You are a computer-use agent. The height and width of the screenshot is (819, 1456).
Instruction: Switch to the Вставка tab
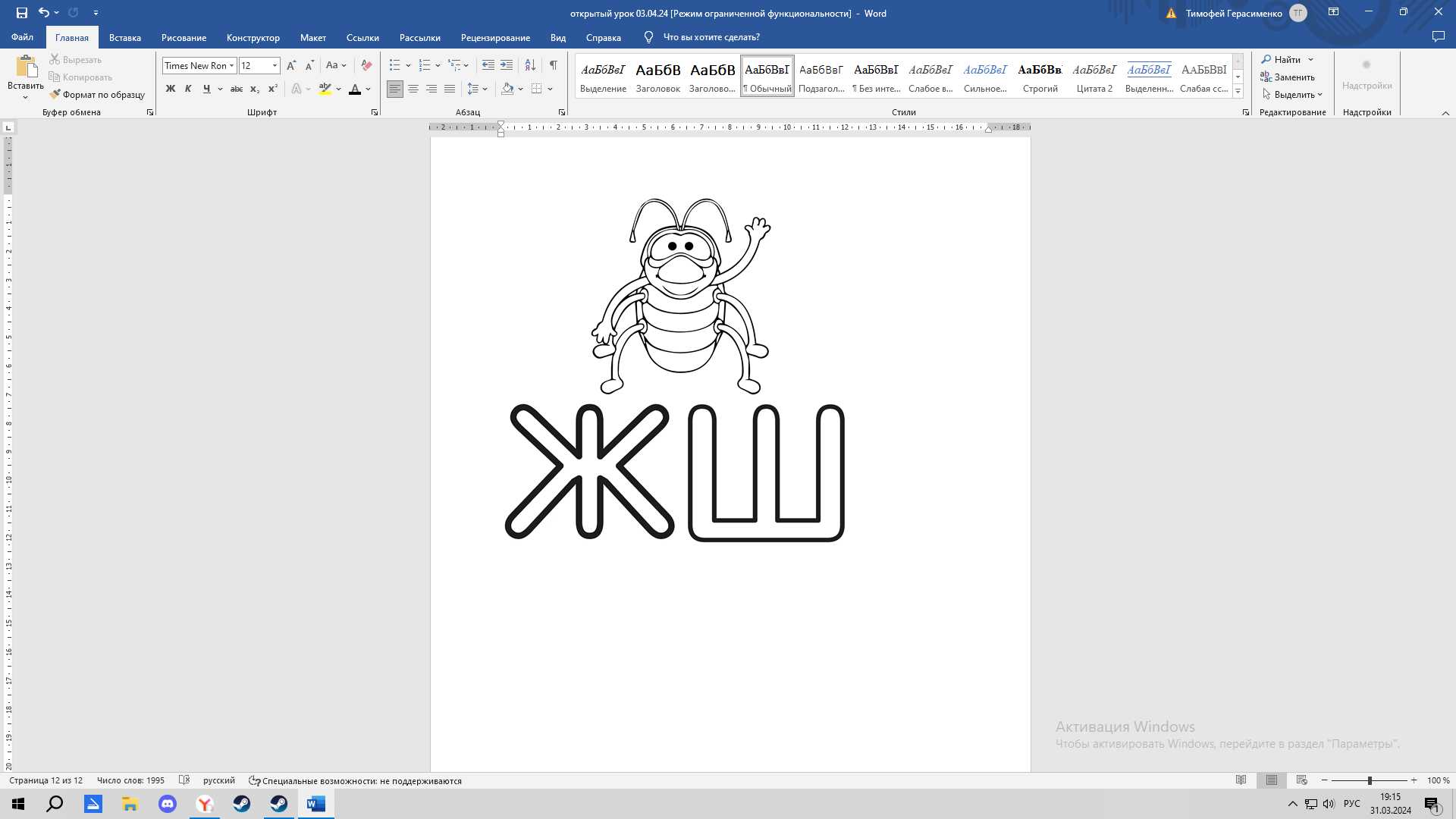point(125,37)
